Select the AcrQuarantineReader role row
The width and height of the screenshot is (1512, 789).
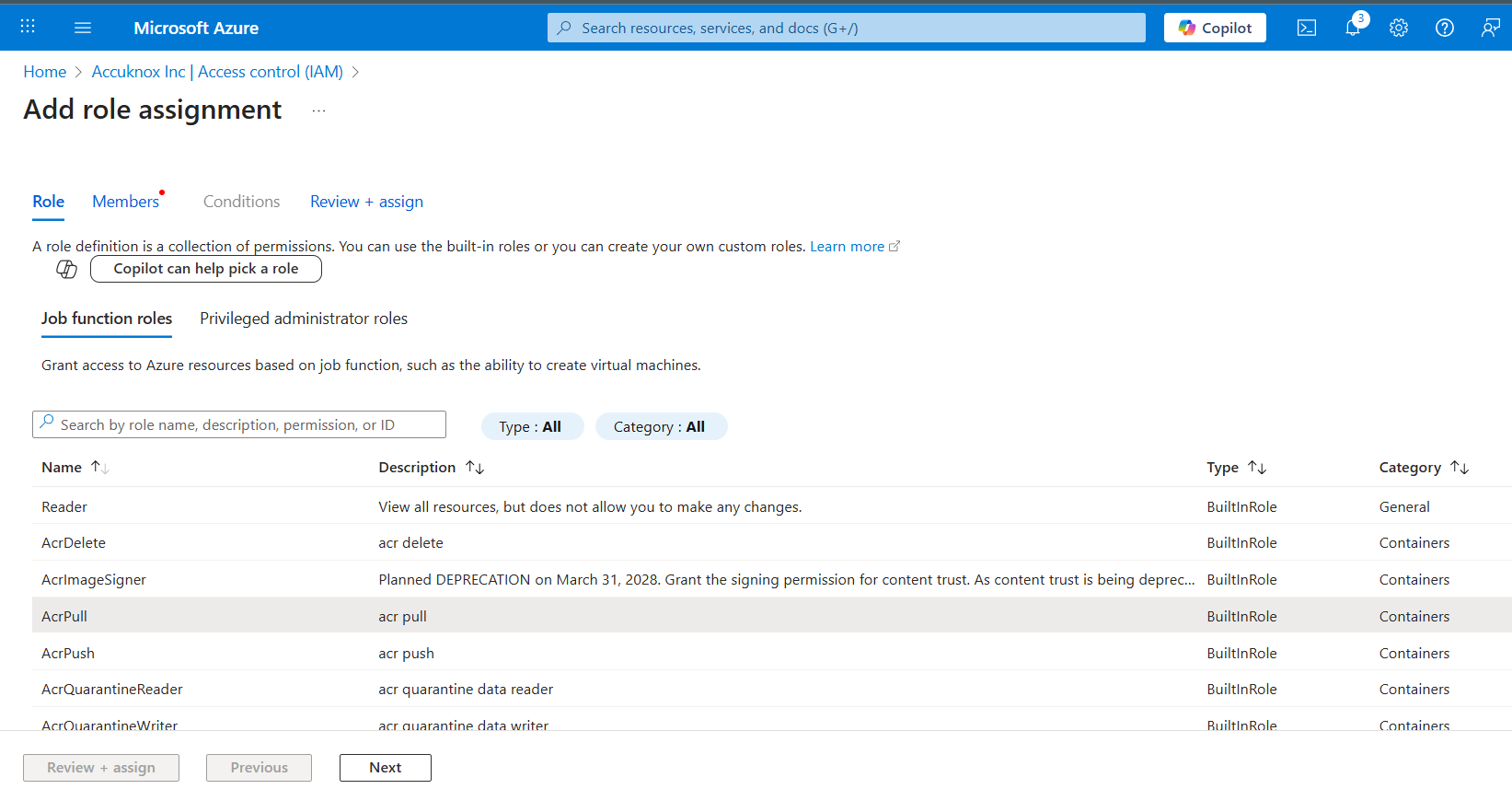tap(772, 689)
